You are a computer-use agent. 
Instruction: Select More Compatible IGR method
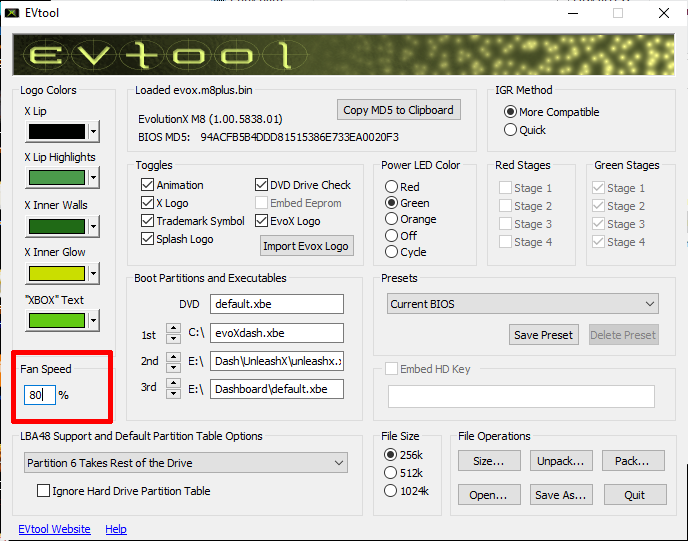click(x=552, y=112)
